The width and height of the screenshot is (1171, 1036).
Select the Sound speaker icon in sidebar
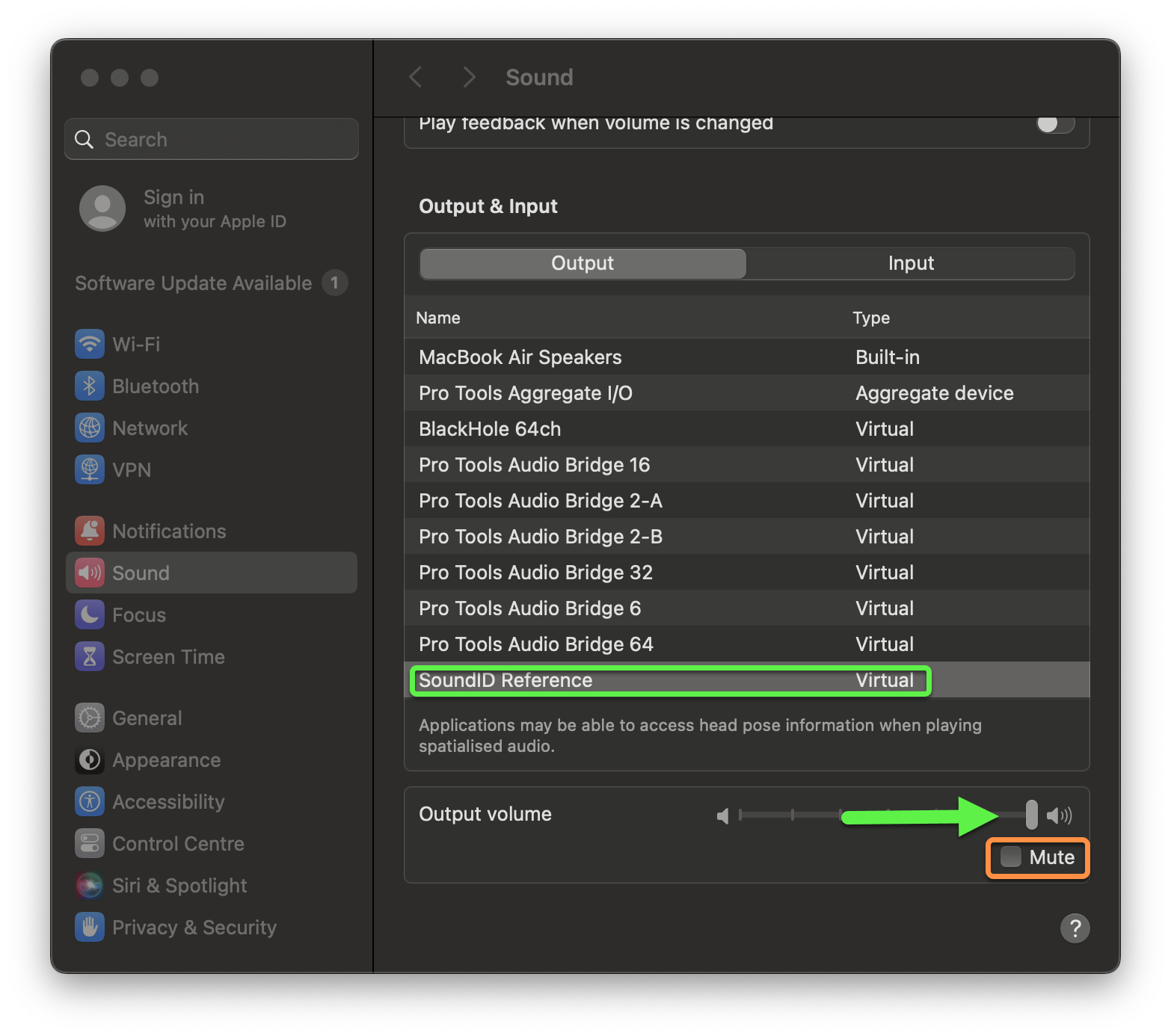click(90, 573)
